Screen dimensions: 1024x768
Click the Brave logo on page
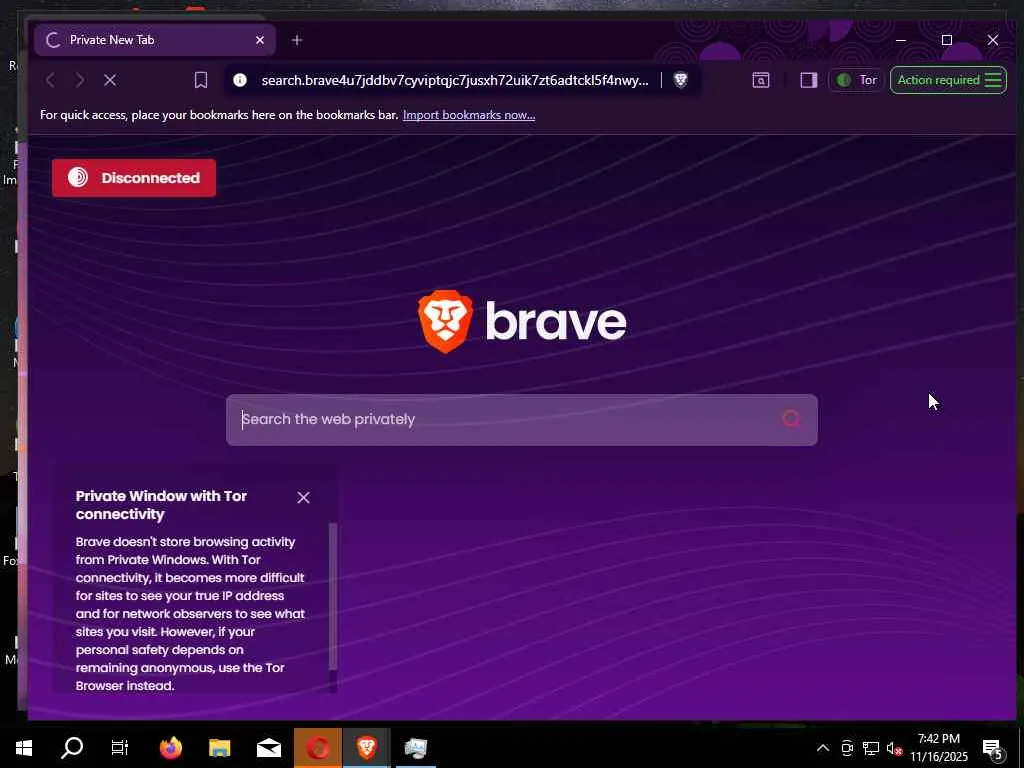(x=522, y=321)
